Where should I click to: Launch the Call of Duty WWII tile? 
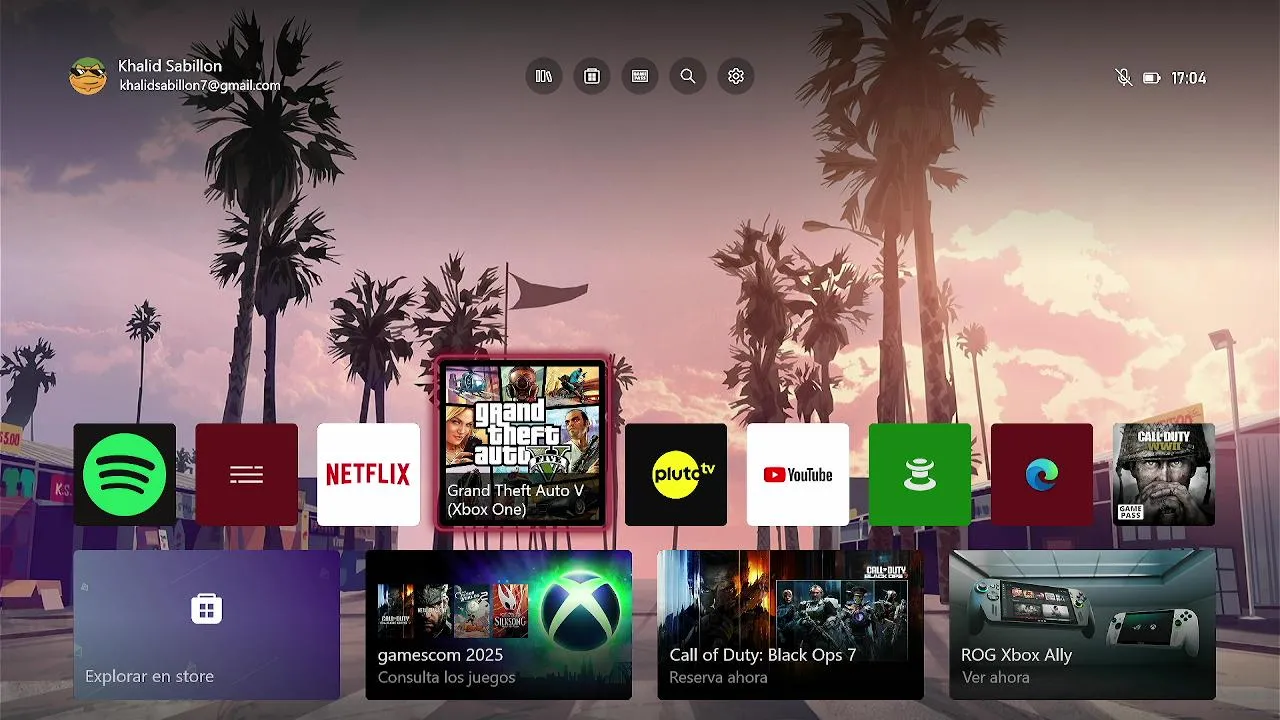pos(1164,474)
